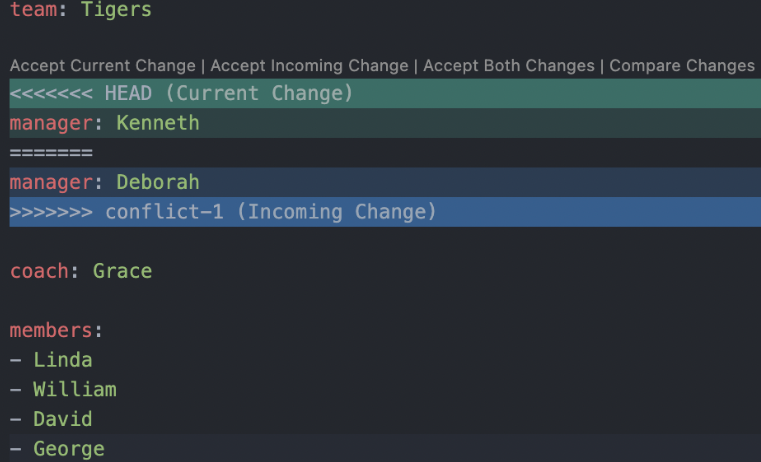Click the team key on first line
The height and width of the screenshot is (462, 761).
point(33,12)
